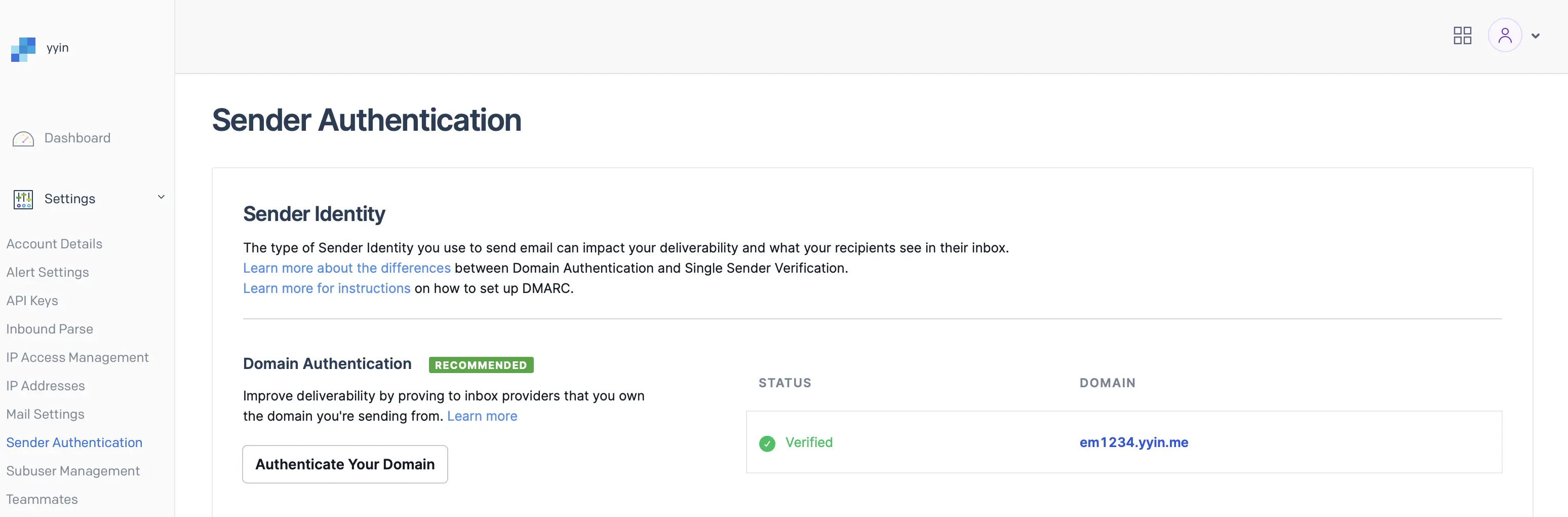Click the SendGrid logo icon
This screenshot has width=1568, height=517.
[23, 49]
